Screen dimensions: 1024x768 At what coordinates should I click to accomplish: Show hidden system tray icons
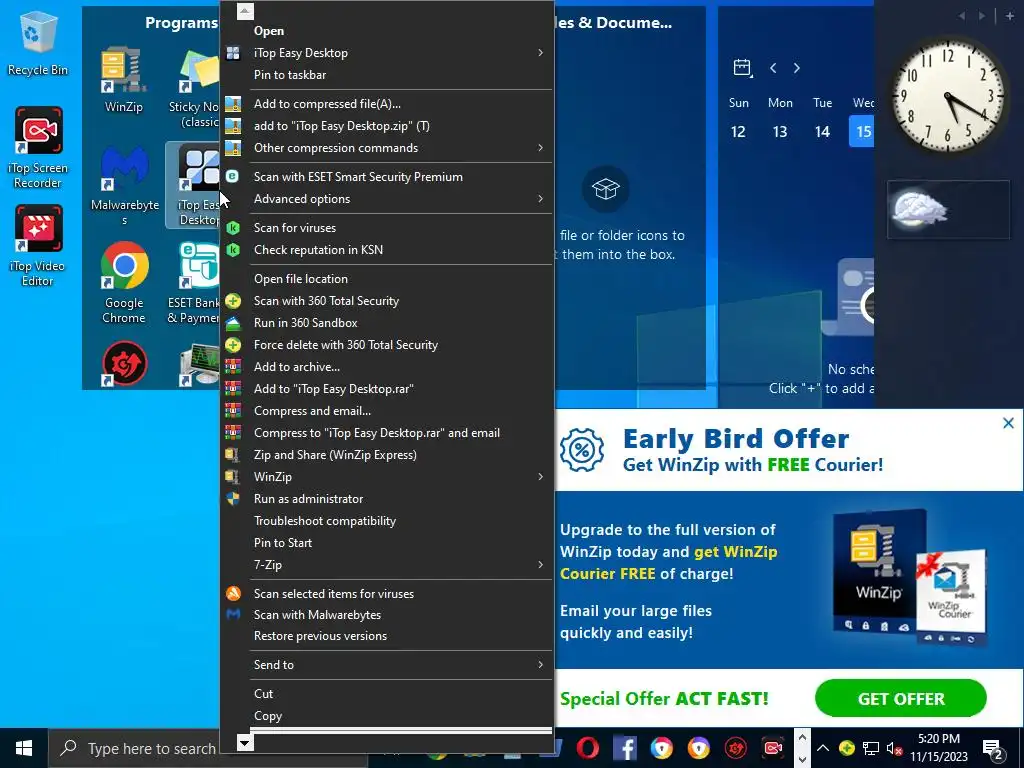coord(823,748)
